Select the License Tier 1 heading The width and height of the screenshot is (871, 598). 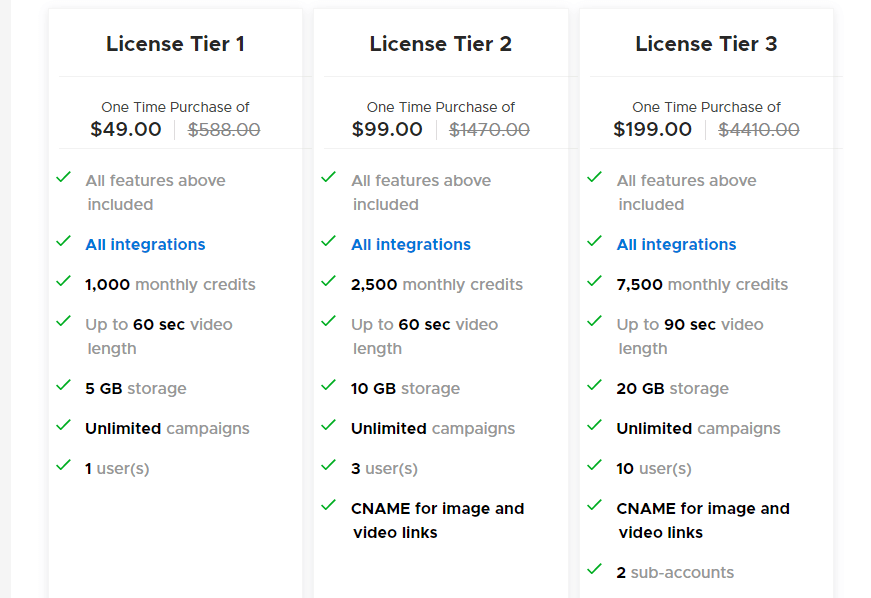point(175,44)
